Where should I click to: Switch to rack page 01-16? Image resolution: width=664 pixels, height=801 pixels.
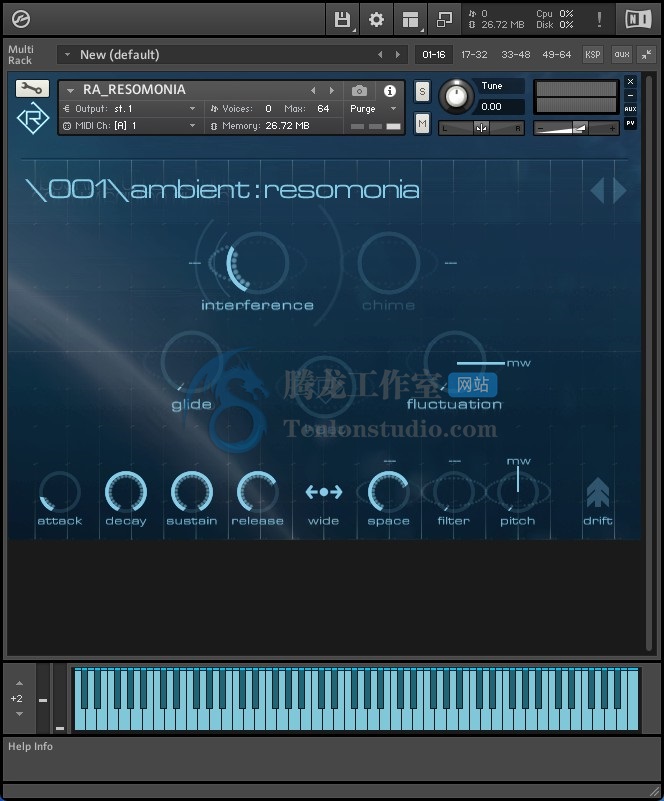pos(434,54)
